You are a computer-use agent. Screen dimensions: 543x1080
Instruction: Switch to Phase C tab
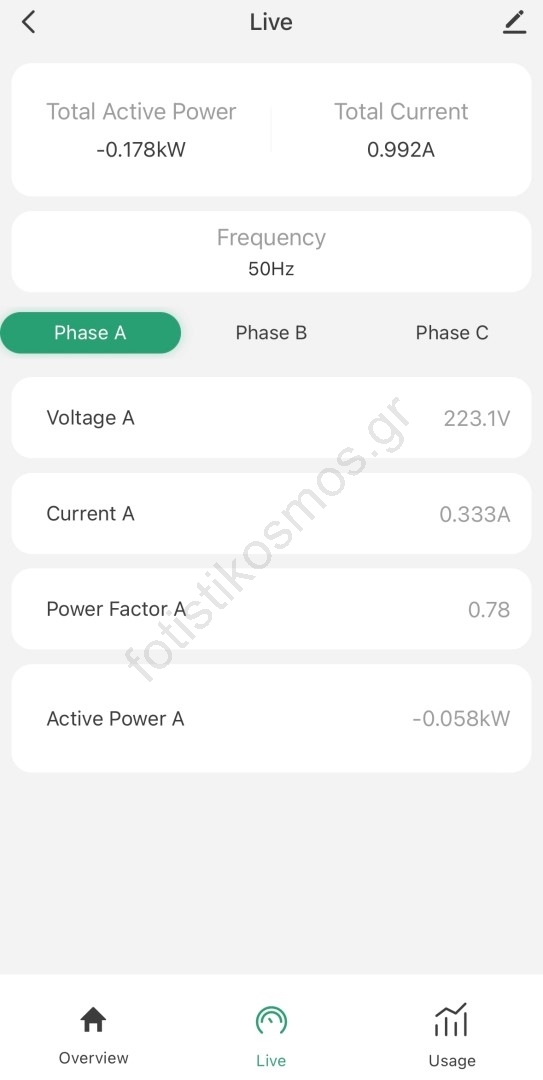452,333
